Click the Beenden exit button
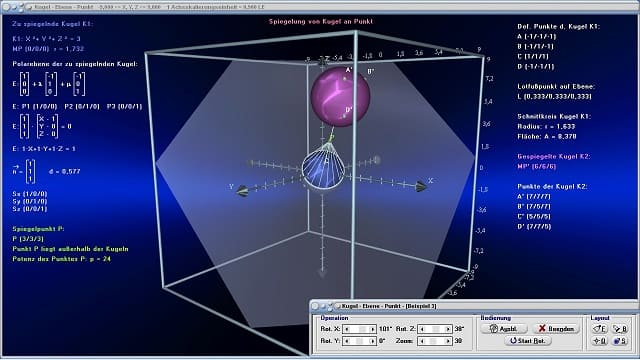The width and height of the screenshot is (640, 360). pos(556,329)
